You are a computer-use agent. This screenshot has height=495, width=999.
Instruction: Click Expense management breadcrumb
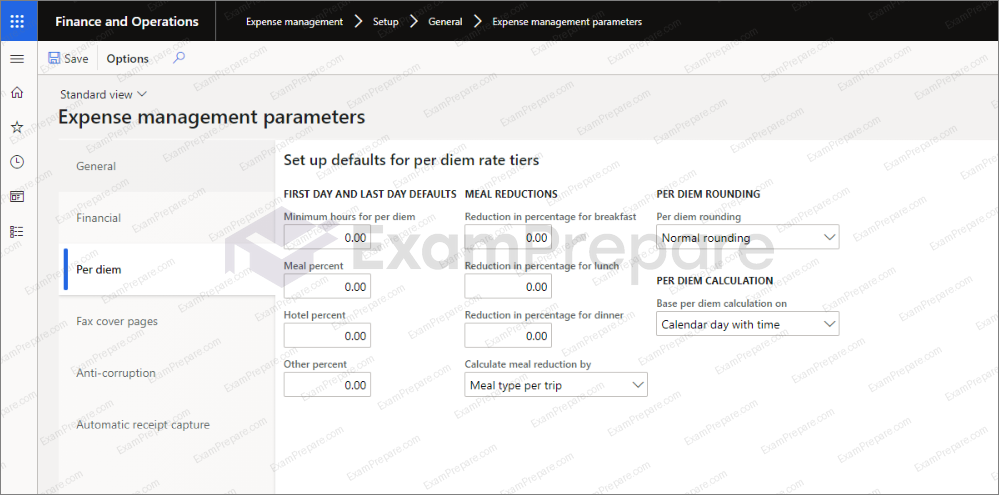pos(294,22)
